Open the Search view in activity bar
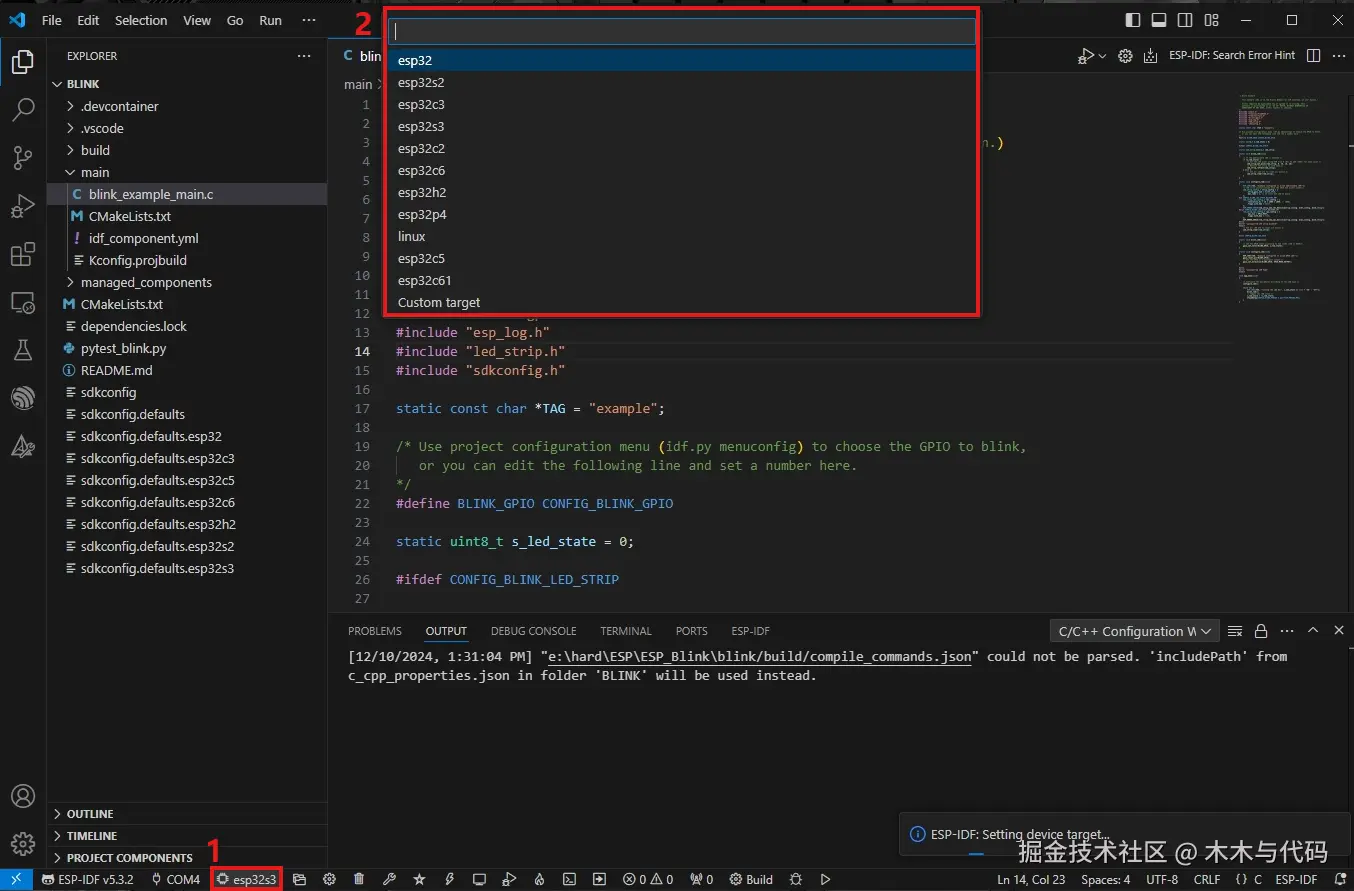Viewport: 1354px width, 891px height. [x=22, y=110]
